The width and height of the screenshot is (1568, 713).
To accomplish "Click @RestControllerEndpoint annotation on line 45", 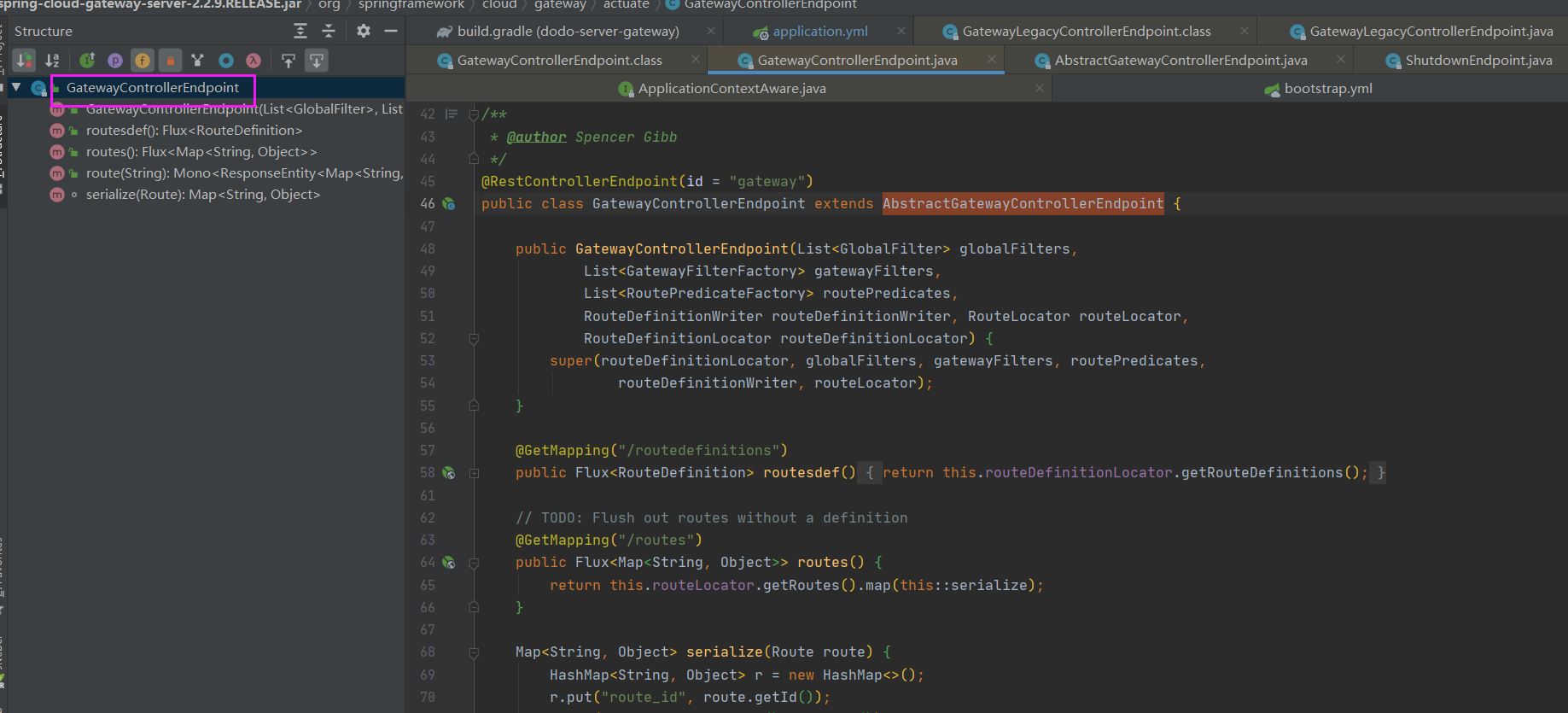I will click(579, 181).
